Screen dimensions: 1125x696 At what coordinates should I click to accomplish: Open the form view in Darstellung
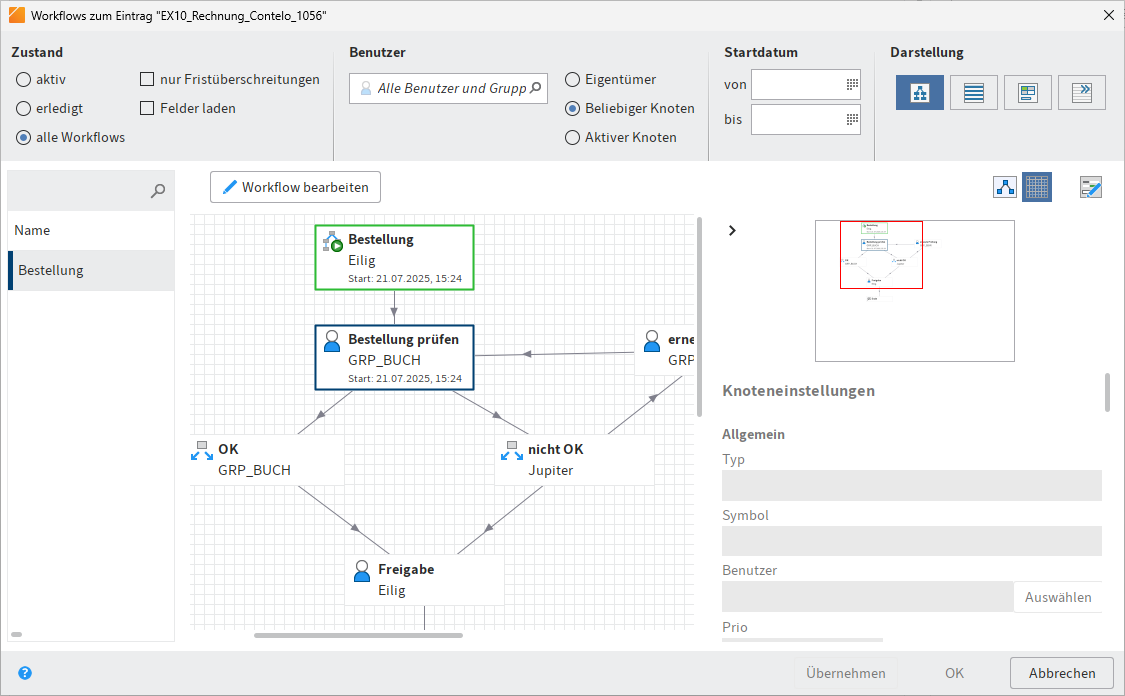coord(1027,91)
